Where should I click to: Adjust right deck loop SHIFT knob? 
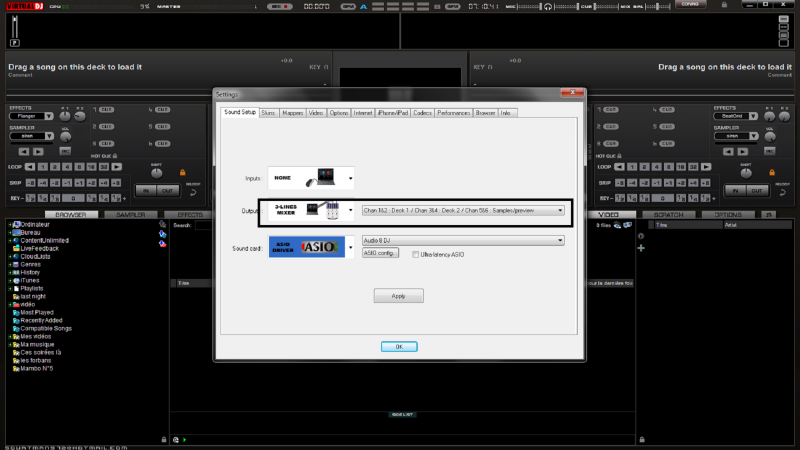pos(746,173)
